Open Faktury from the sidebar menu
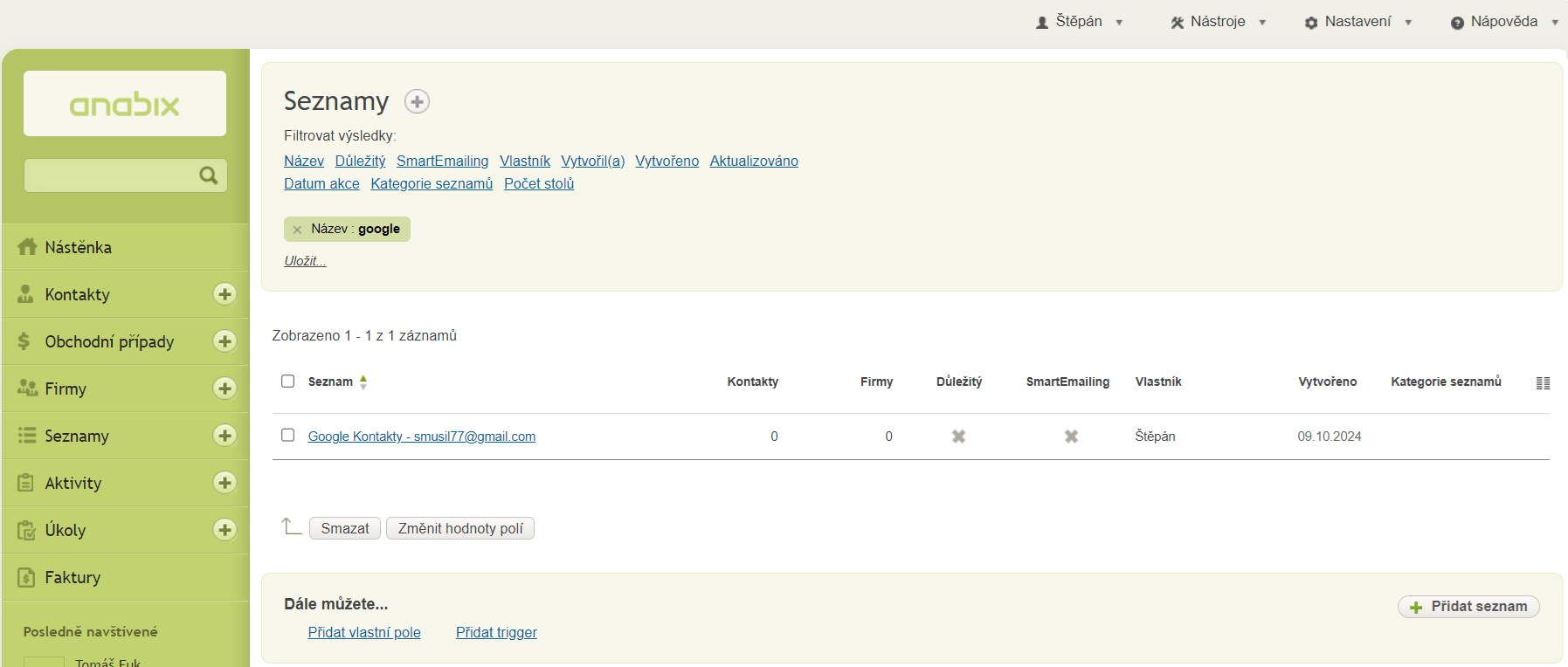Screen dimensions: 1568x667 (73, 577)
